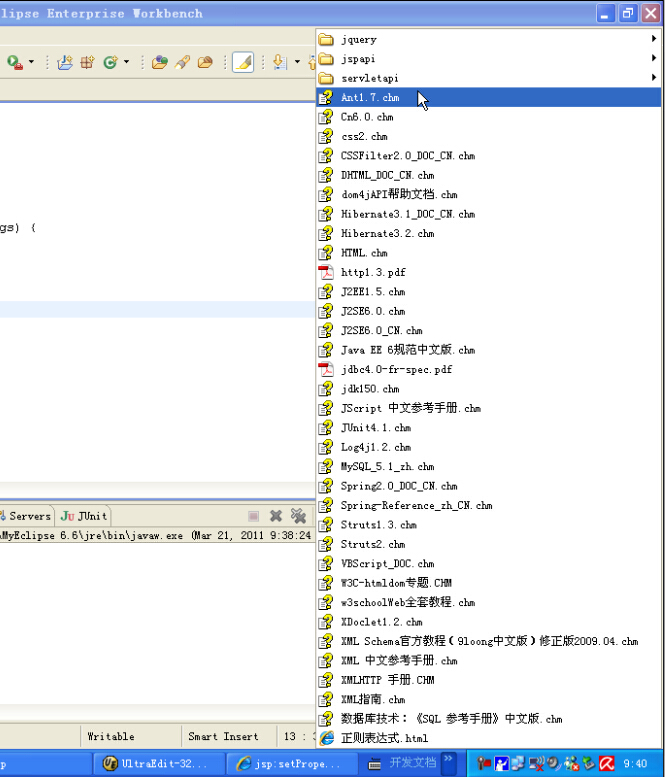Click the 开发文档 taskbar toolbar label
This screenshot has height=777, width=665.
click(412, 762)
